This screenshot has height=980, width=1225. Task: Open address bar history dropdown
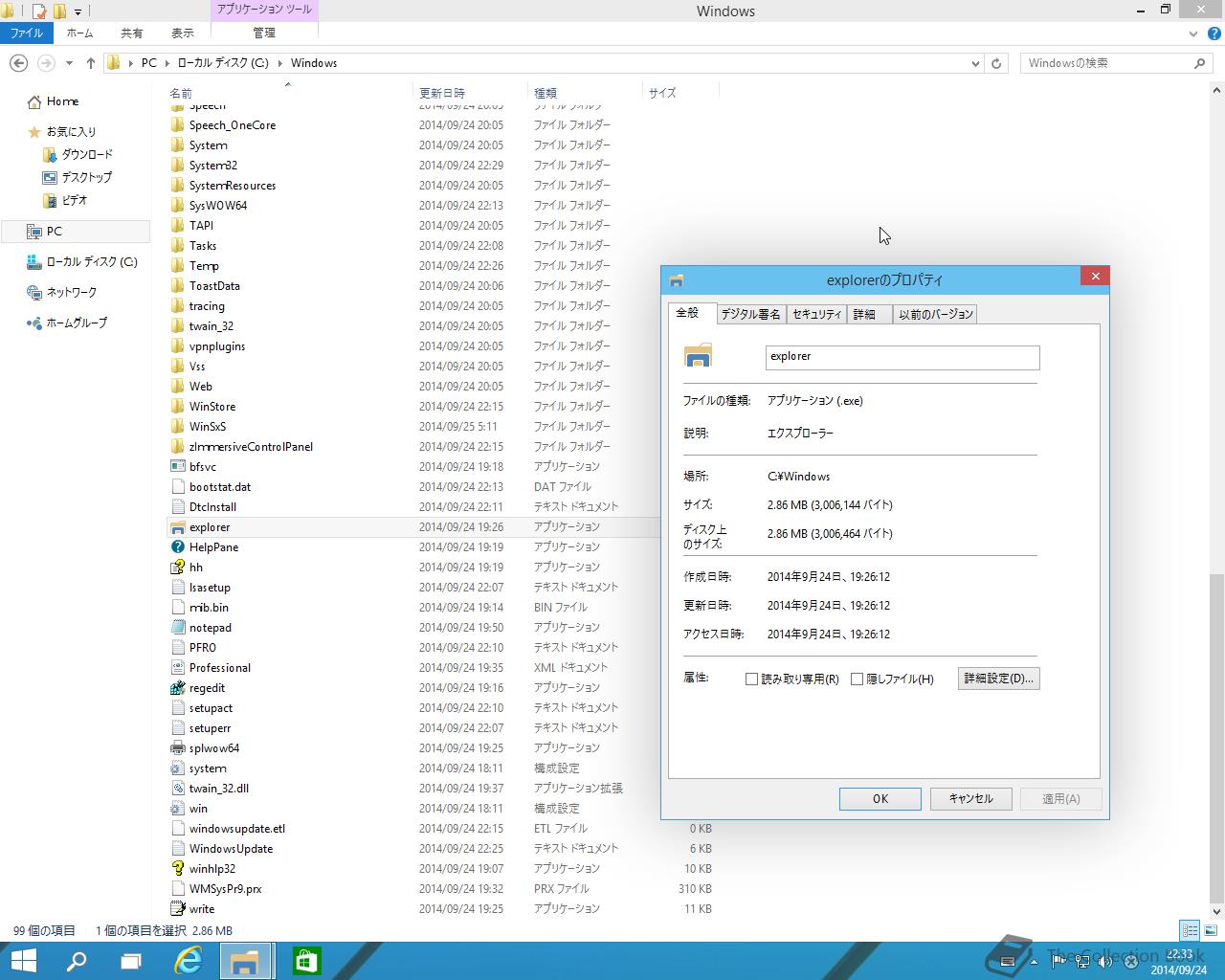pyautogui.click(x=975, y=63)
